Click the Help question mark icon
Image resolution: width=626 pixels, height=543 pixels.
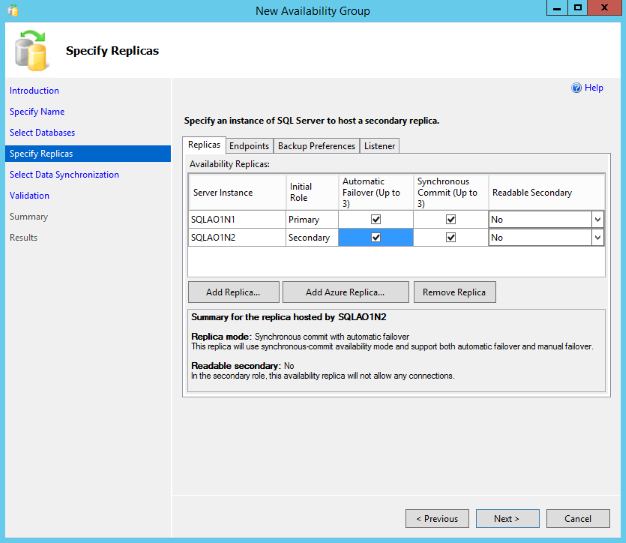click(576, 88)
